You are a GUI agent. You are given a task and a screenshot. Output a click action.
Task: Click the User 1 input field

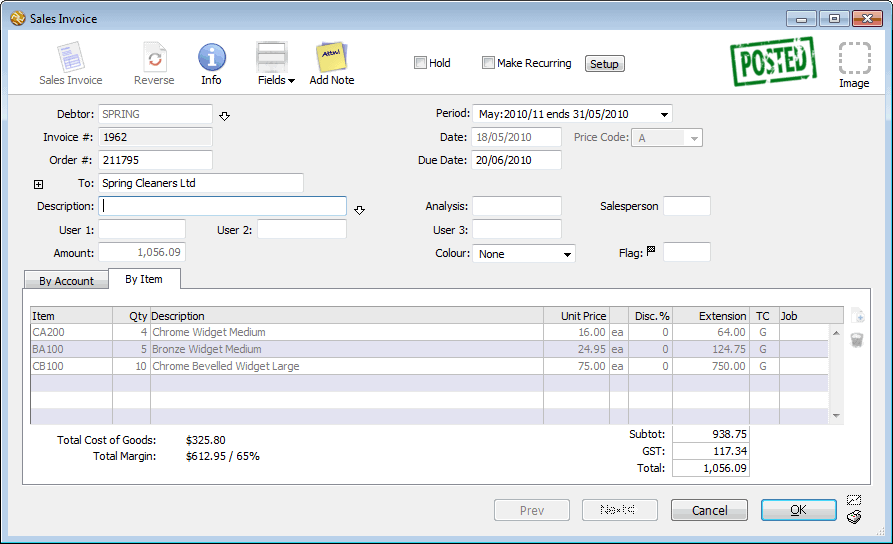tap(142, 229)
